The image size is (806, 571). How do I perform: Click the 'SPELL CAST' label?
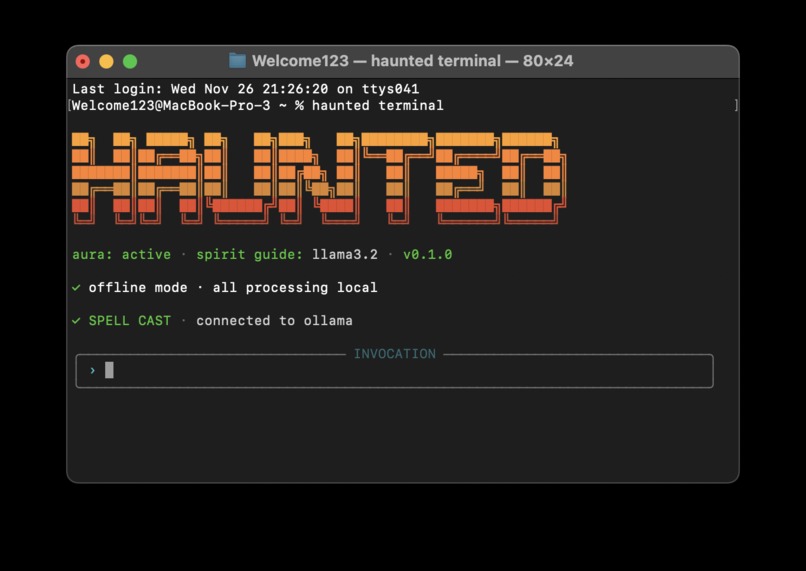tap(130, 321)
